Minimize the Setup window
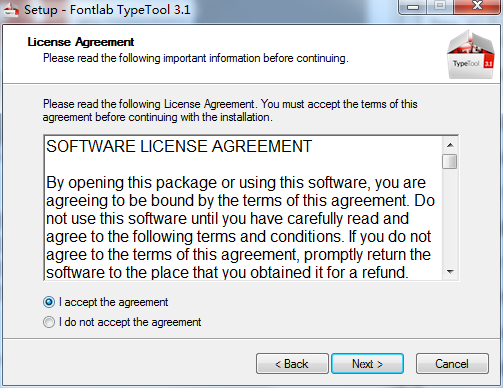503x388 pixels. (413, 7)
